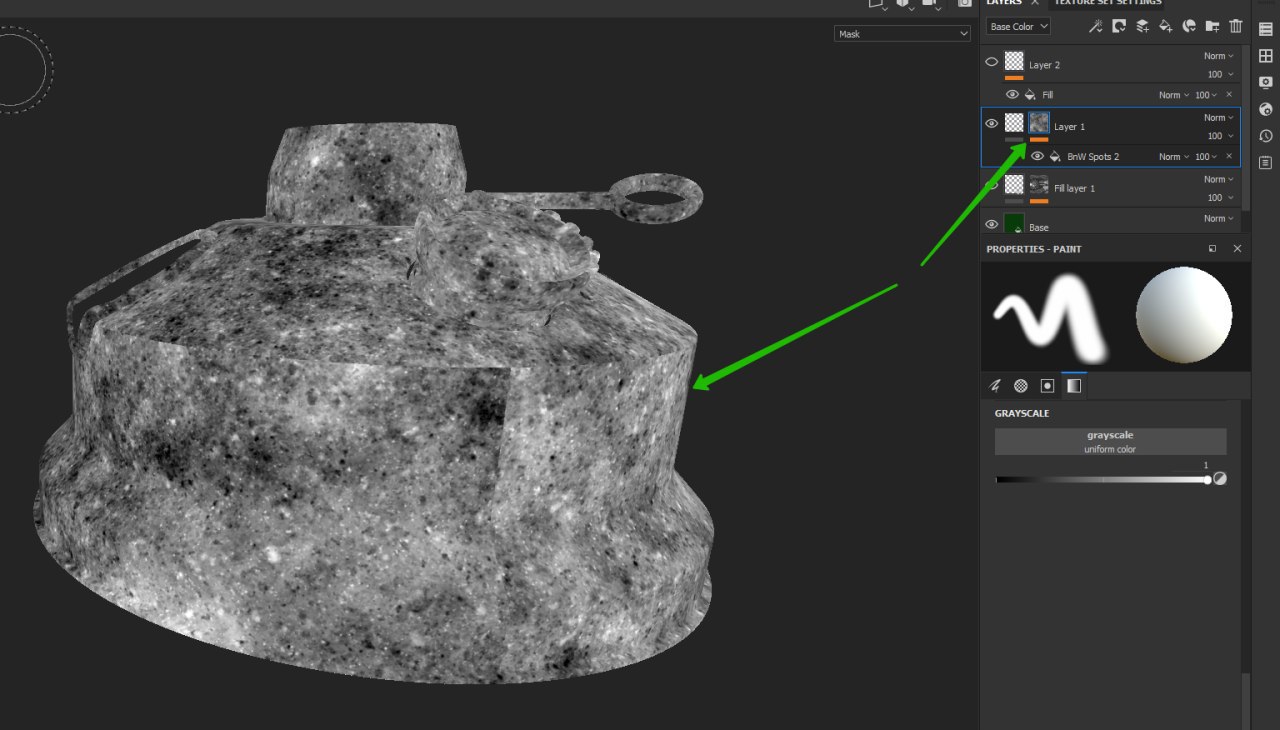Screen dimensions: 1280x730
Task: Open the texture set list sidebar icon
Action: 1266,29
